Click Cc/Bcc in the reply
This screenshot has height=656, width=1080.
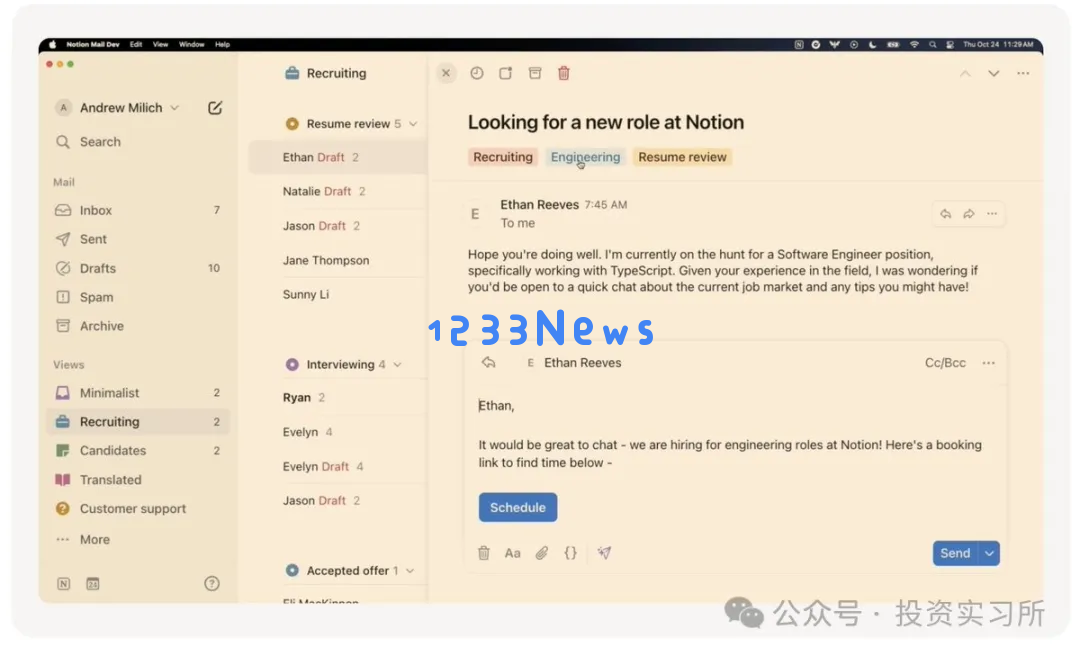click(945, 362)
